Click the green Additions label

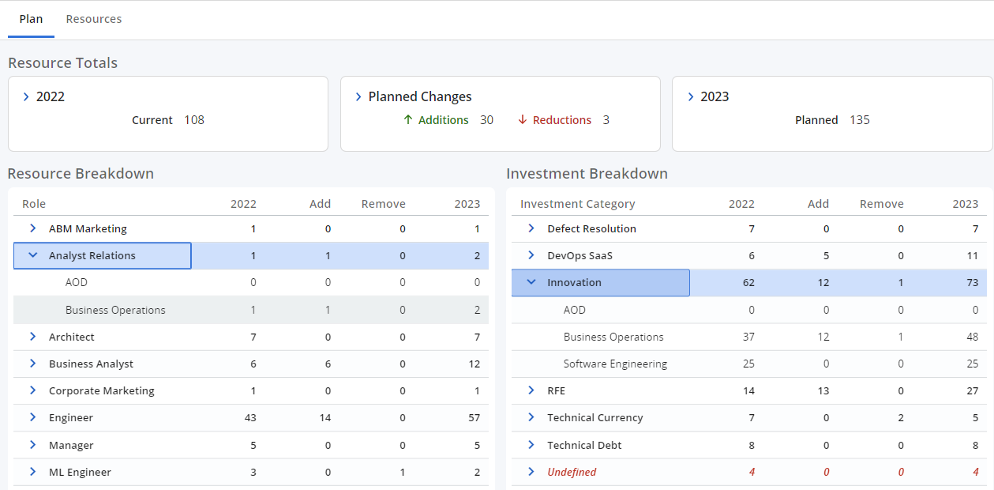tap(442, 120)
